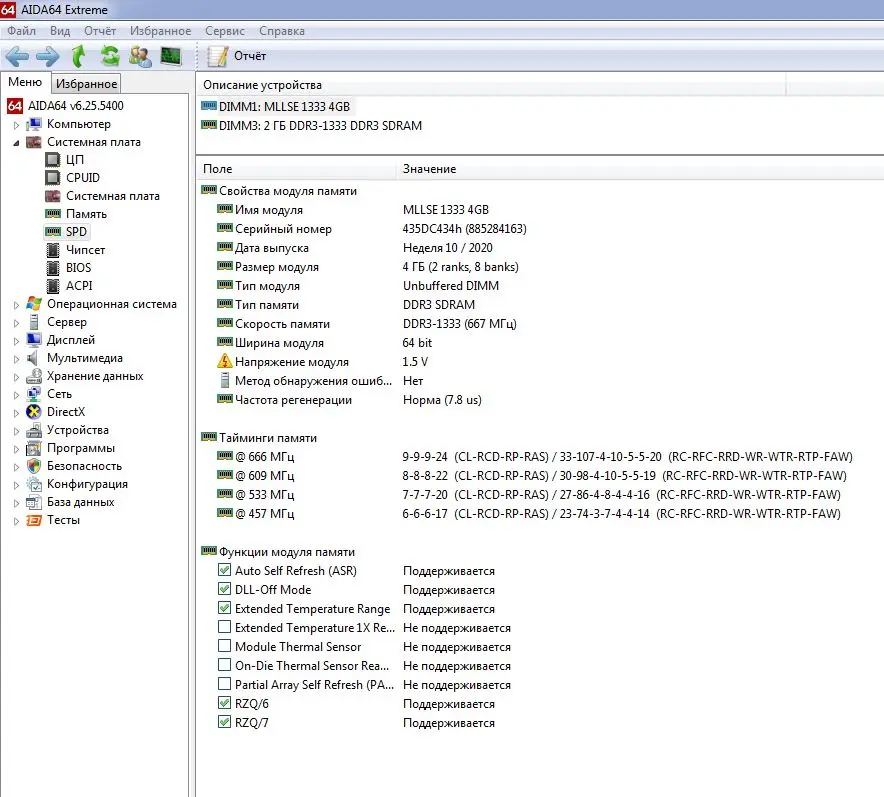Expand the Мультимедиа tree node
The width and height of the screenshot is (884, 797).
click(x=16, y=359)
